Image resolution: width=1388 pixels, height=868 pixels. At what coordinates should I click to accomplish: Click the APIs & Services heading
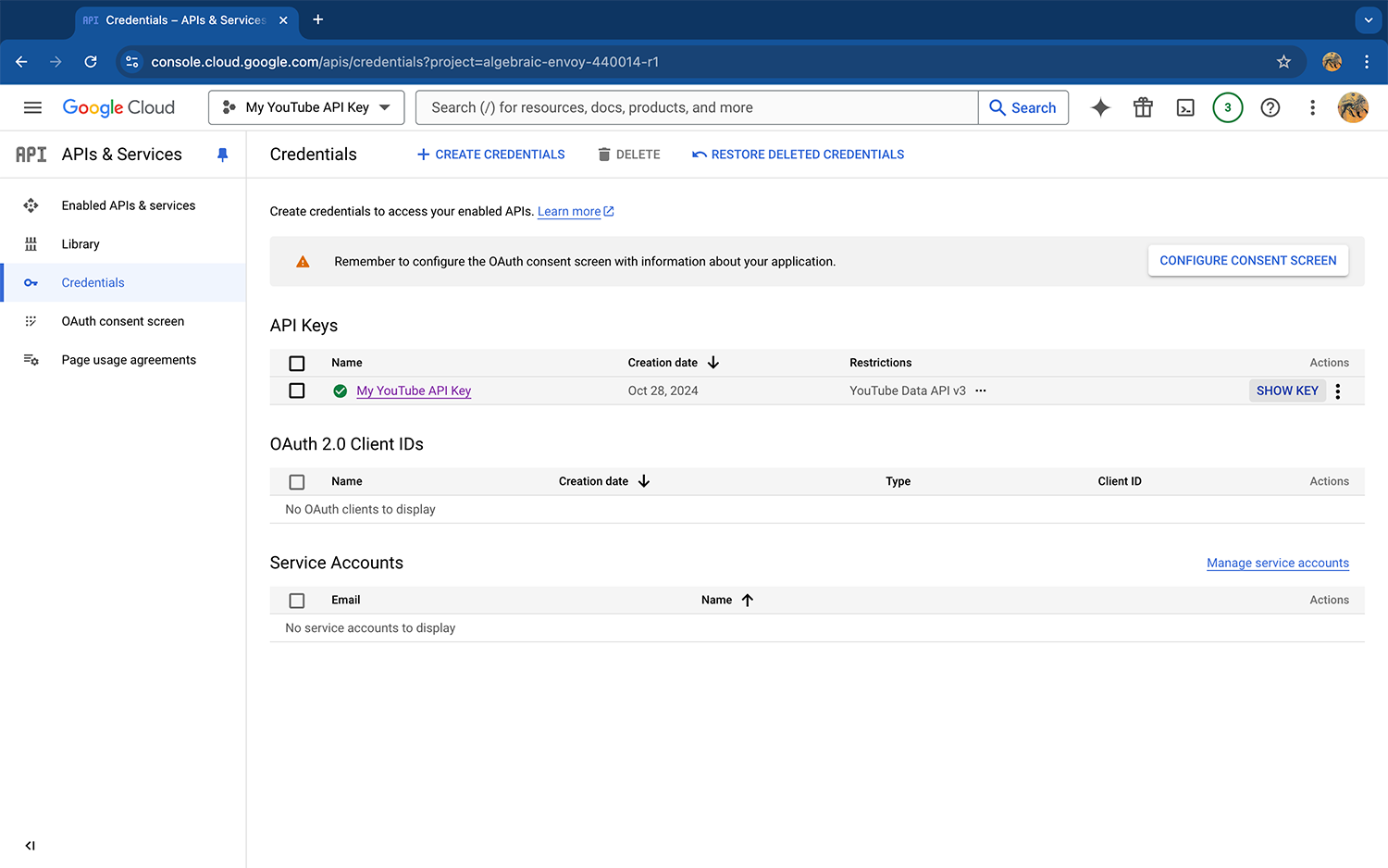point(122,155)
